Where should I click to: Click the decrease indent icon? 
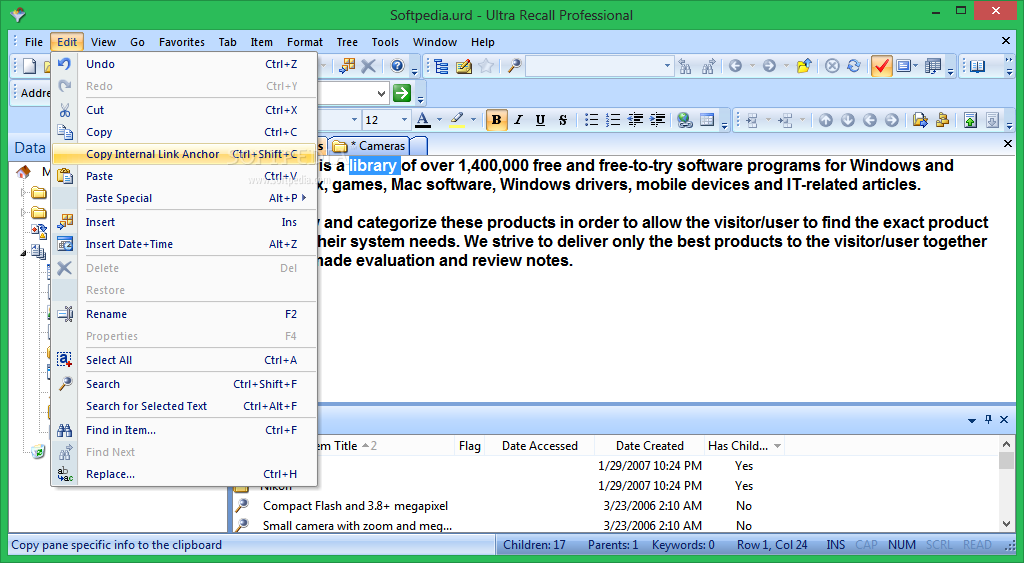tap(635, 120)
